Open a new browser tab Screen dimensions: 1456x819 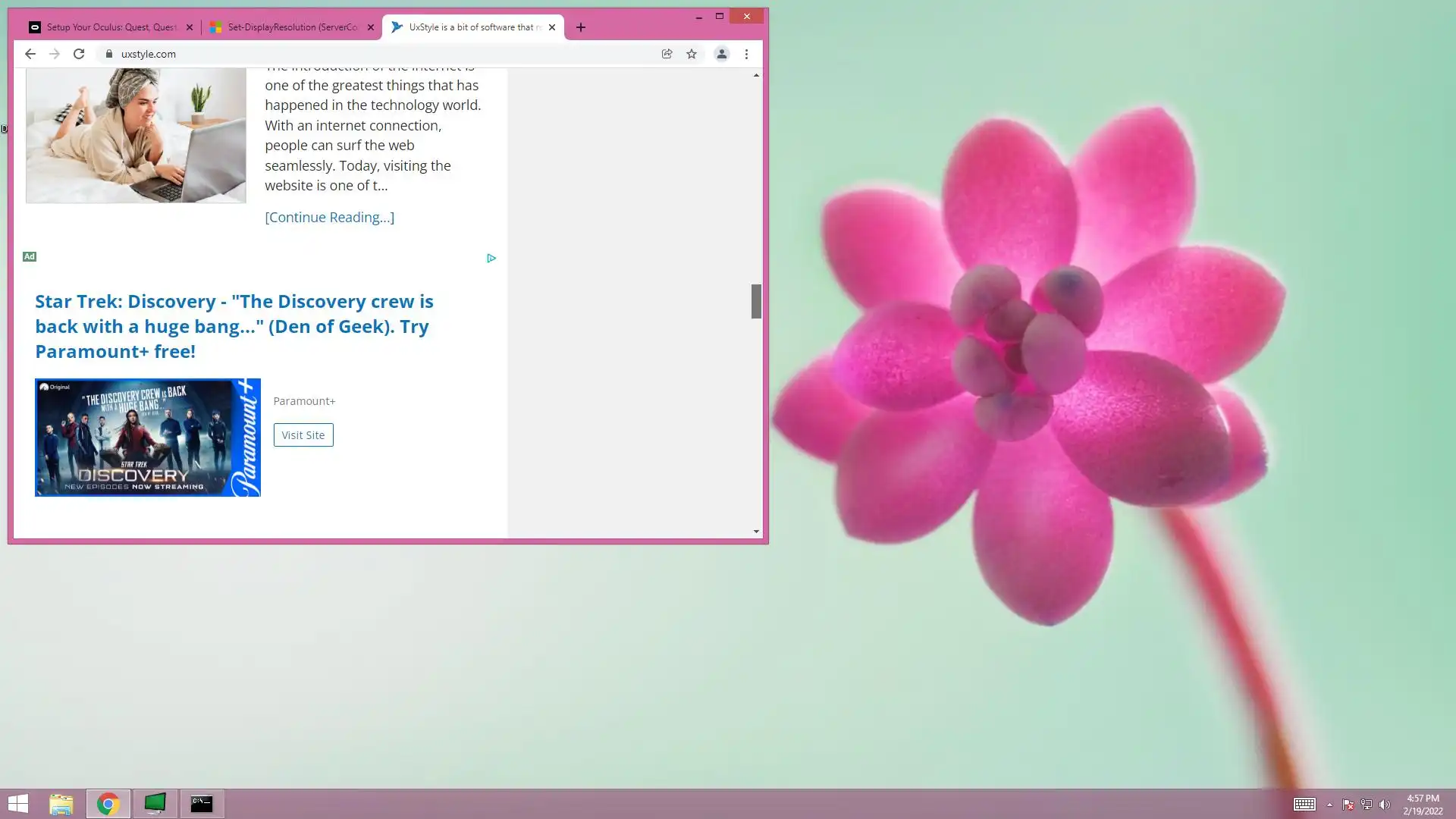[x=581, y=27]
